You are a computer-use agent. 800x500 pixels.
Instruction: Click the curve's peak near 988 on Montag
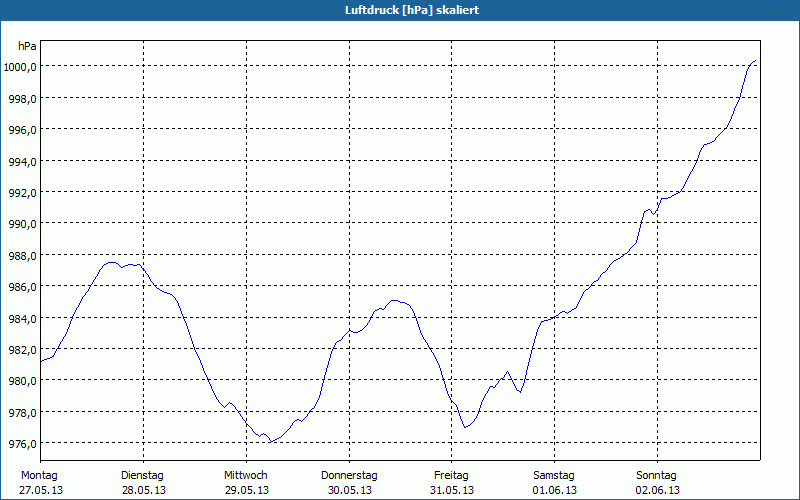pyautogui.click(x=112, y=263)
